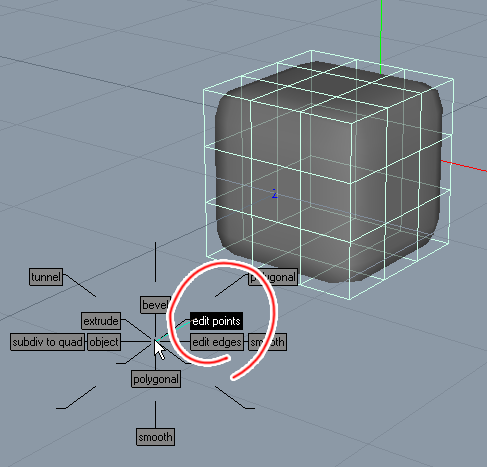Image resolution: width=487 pixels, height=467 pixels.
Task: Click the bevel marking menu item
Action: [x=155, y=305]
